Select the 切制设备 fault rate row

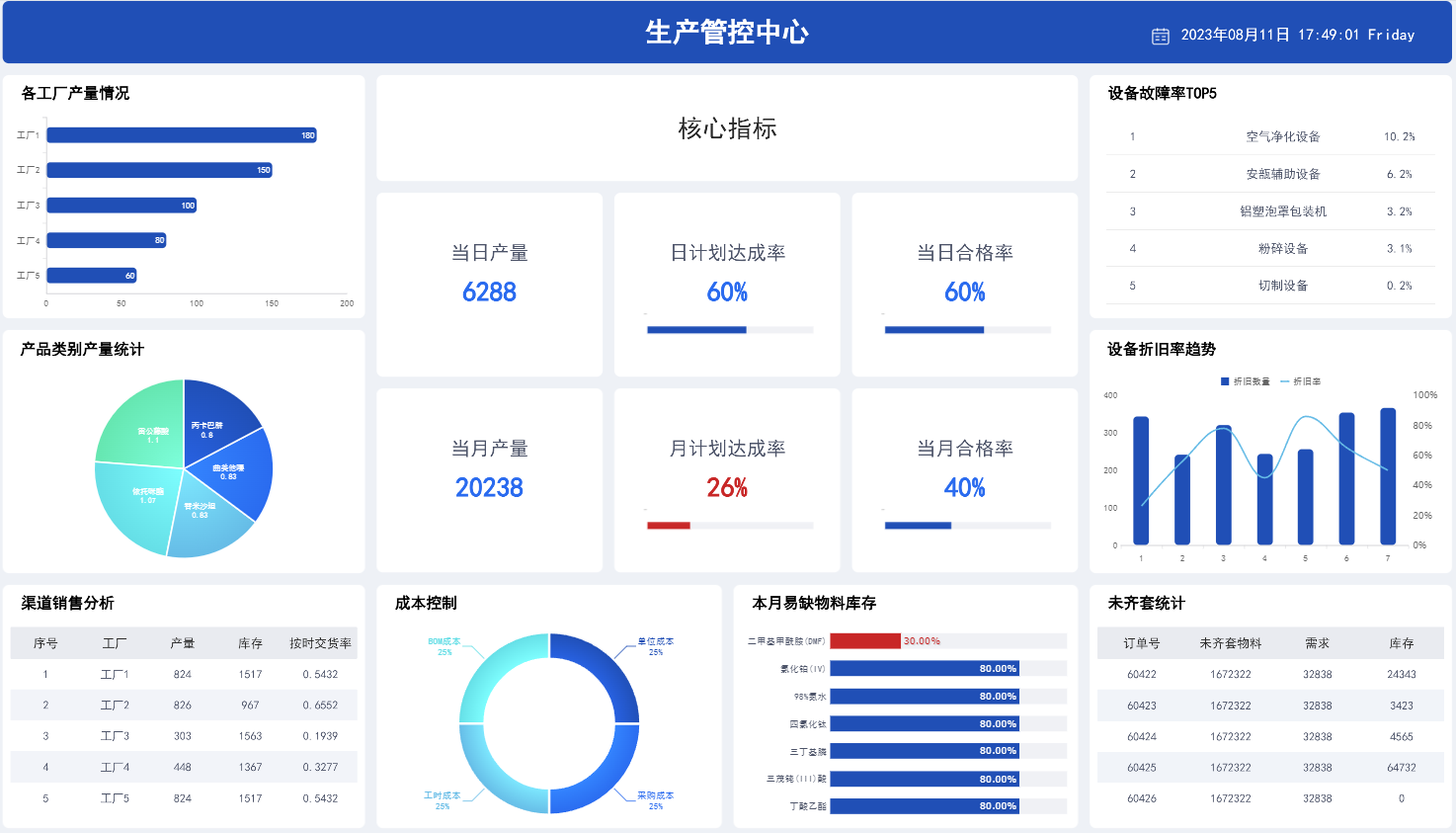pos(1270,286)
